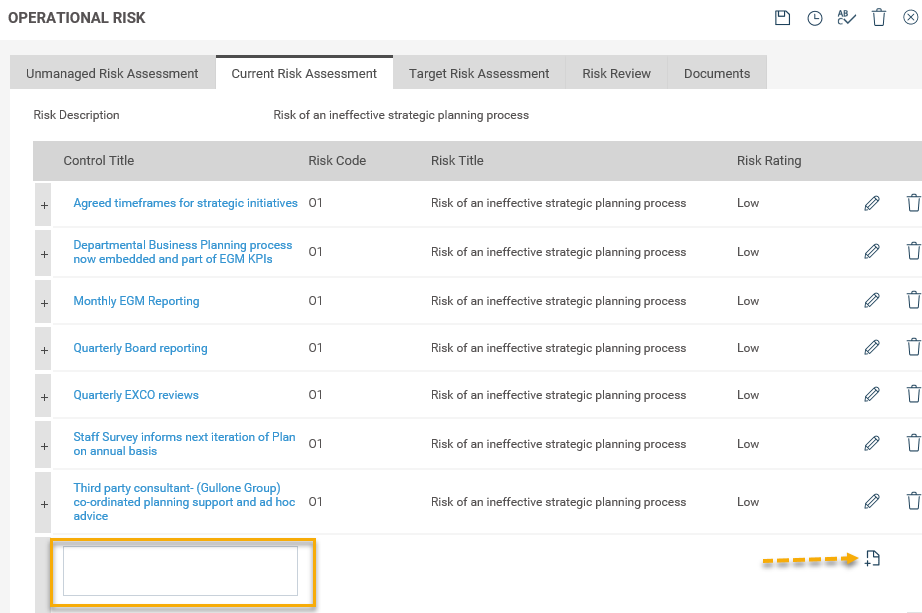Screen dimensions: 922x613
Task: Delete the Quarterly EXCO reviews row
Action: coord(913,394)
